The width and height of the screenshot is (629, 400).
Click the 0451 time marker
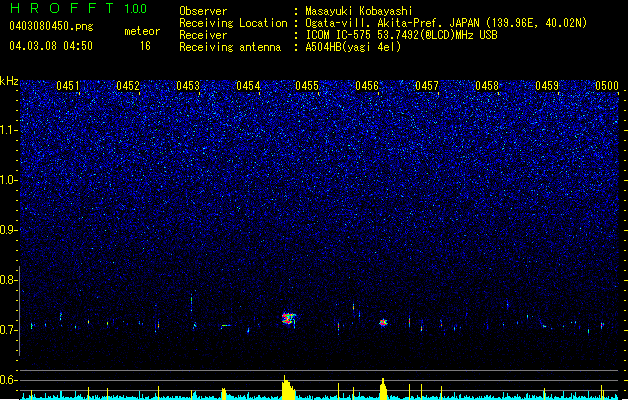(68, 86)
